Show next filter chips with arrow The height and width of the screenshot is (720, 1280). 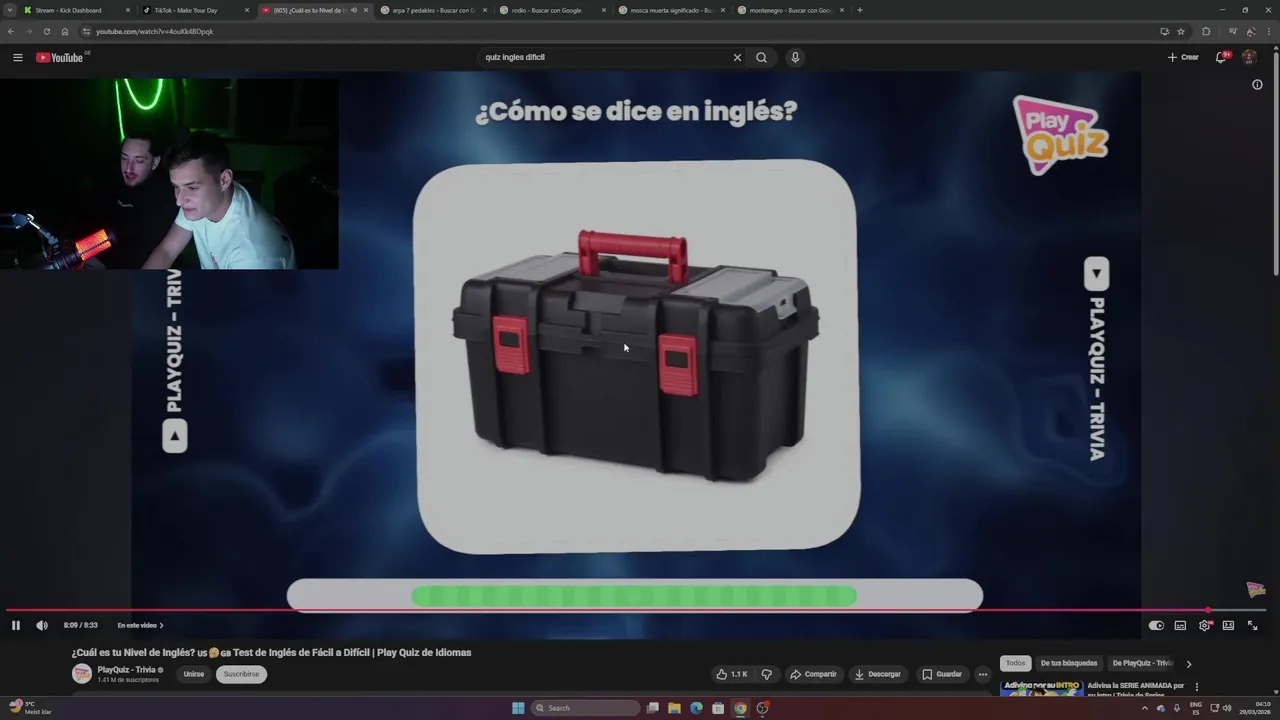(x=1188, y=663)
